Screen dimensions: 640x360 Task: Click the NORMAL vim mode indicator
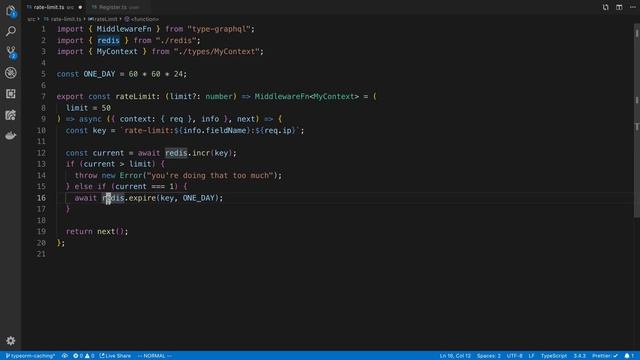[x=154, y=356]
